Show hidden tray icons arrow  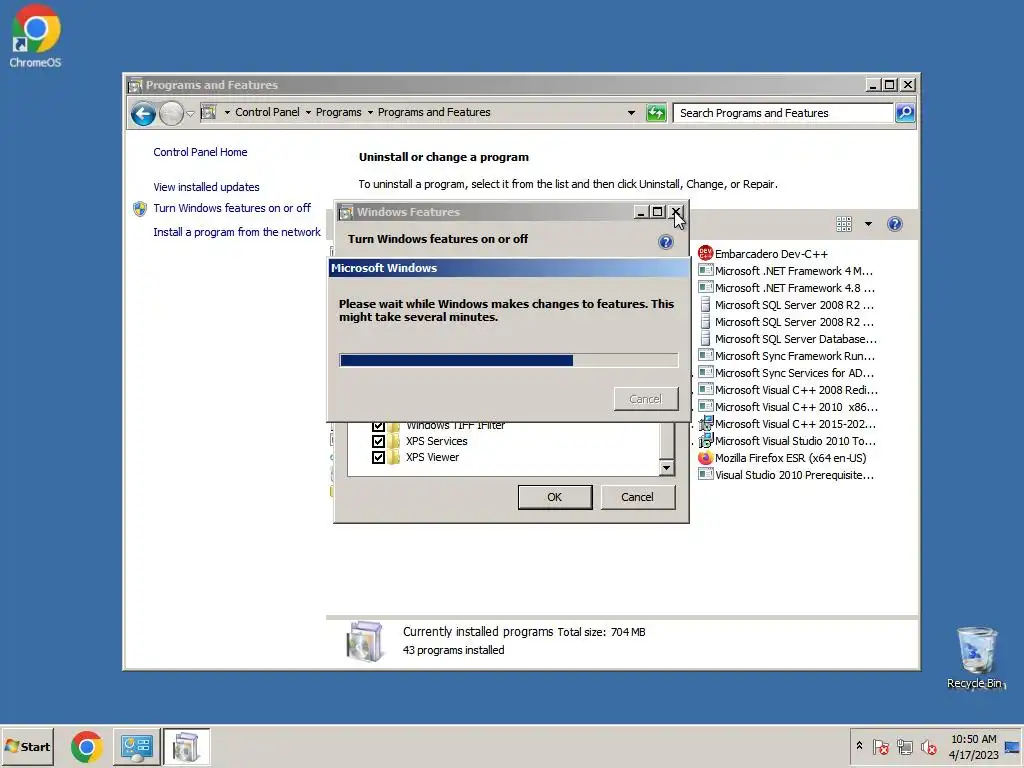859,746
